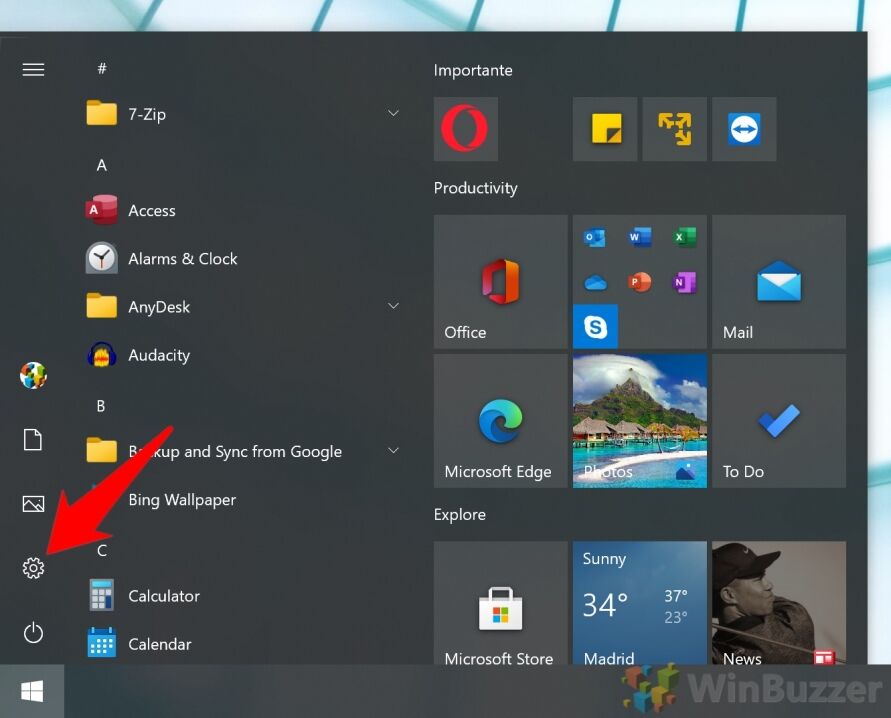
Task: Open Settings via the gear icon
Action: click(33, 567)
